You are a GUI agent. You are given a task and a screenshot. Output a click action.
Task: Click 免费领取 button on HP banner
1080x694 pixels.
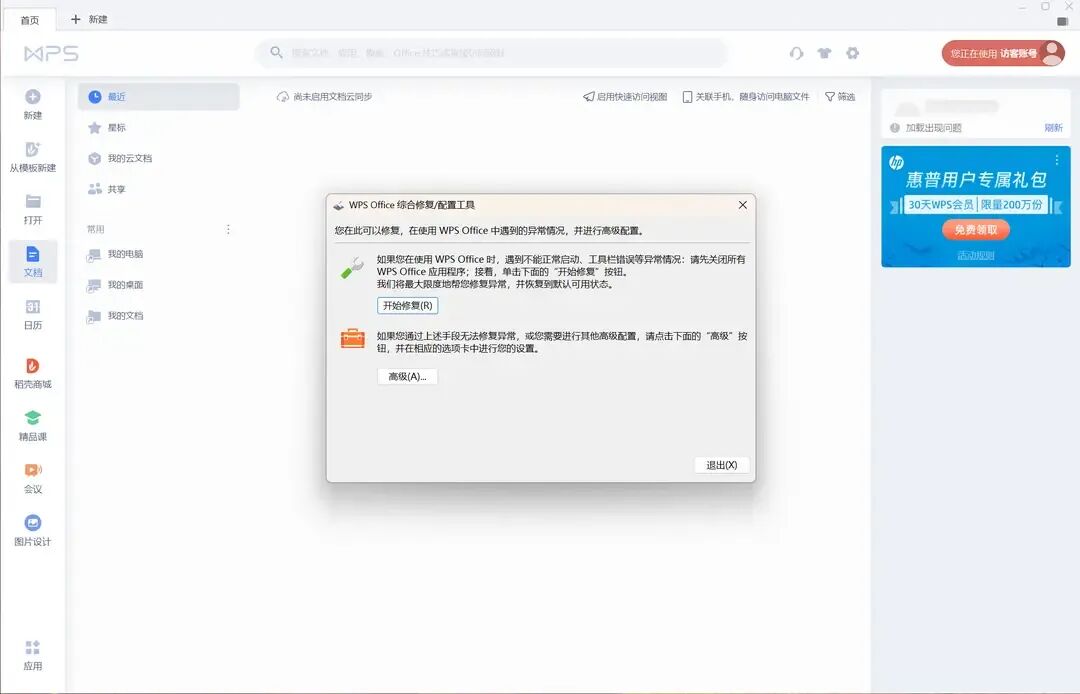click(975, 230)
